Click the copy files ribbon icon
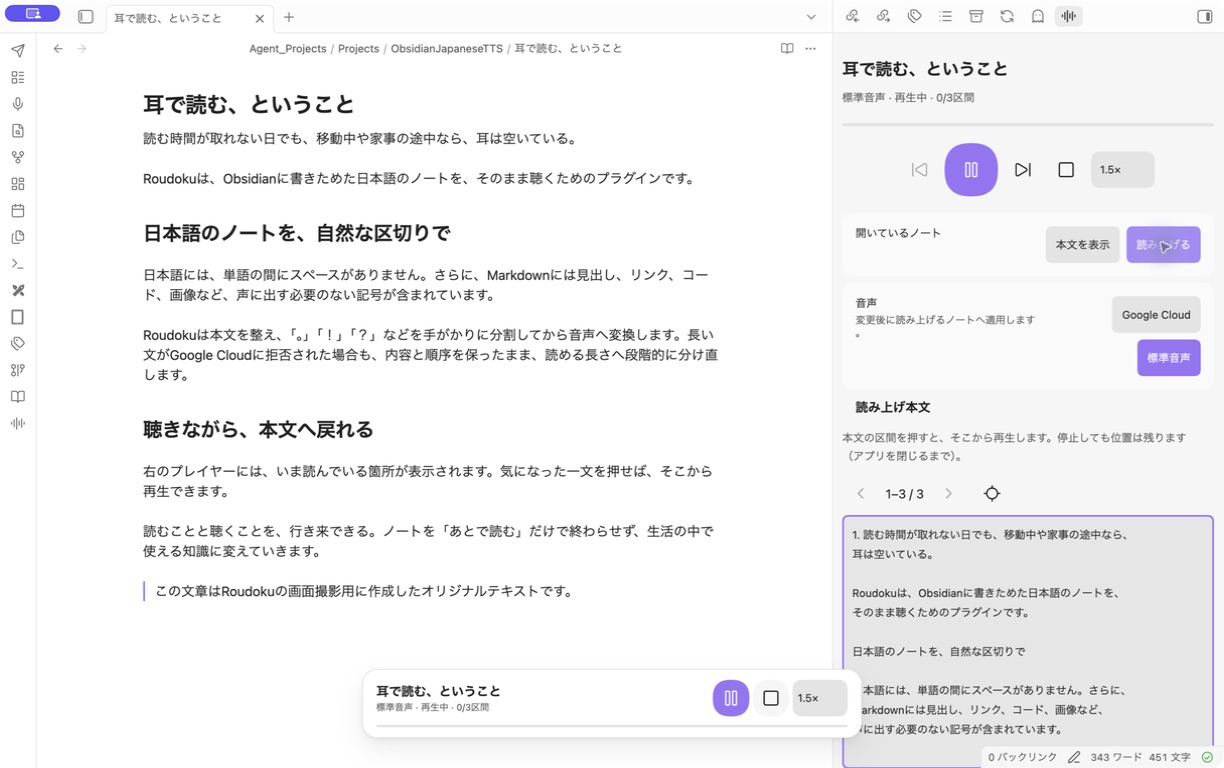This screenshot has width=1224, height=768. click(x=18, y=237)
